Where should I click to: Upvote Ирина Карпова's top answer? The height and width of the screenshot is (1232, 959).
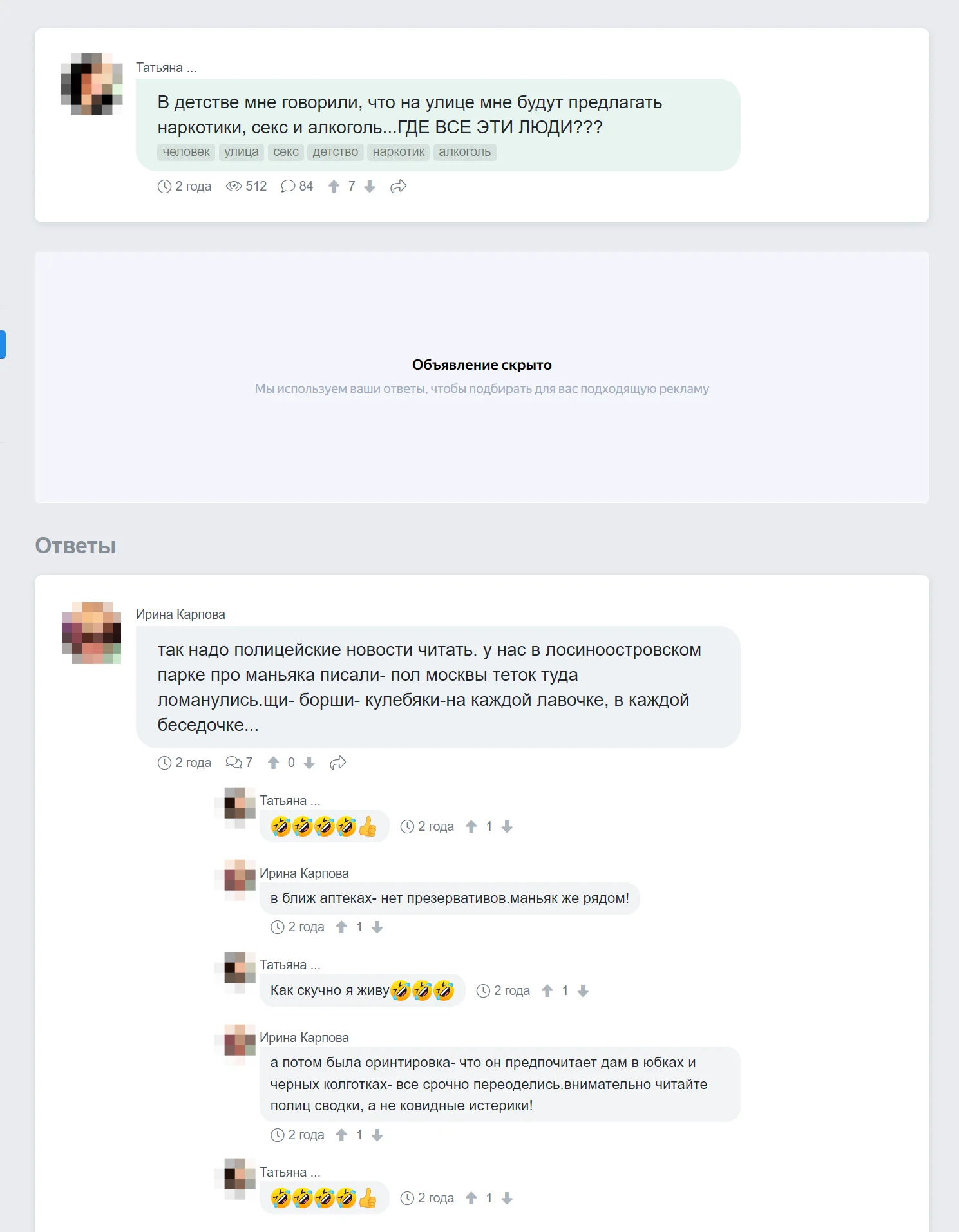pyautogui.click(x=273, y=763)
